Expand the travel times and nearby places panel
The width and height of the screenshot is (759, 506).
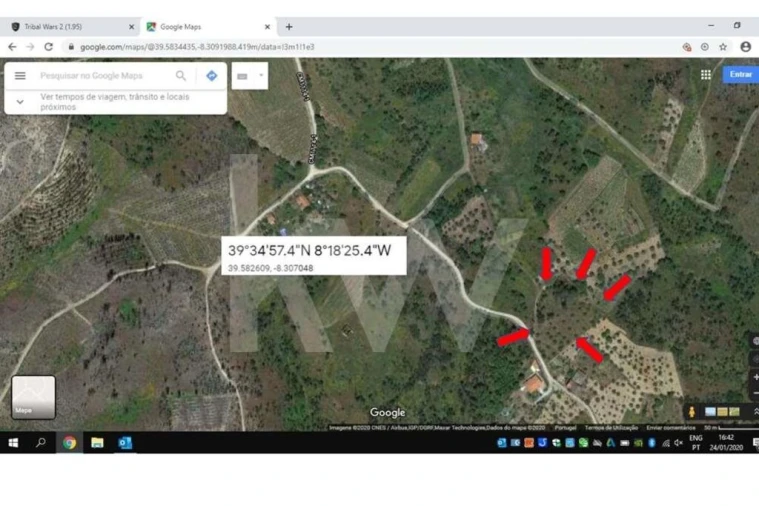pyautogui.click(x=20, y=102)
